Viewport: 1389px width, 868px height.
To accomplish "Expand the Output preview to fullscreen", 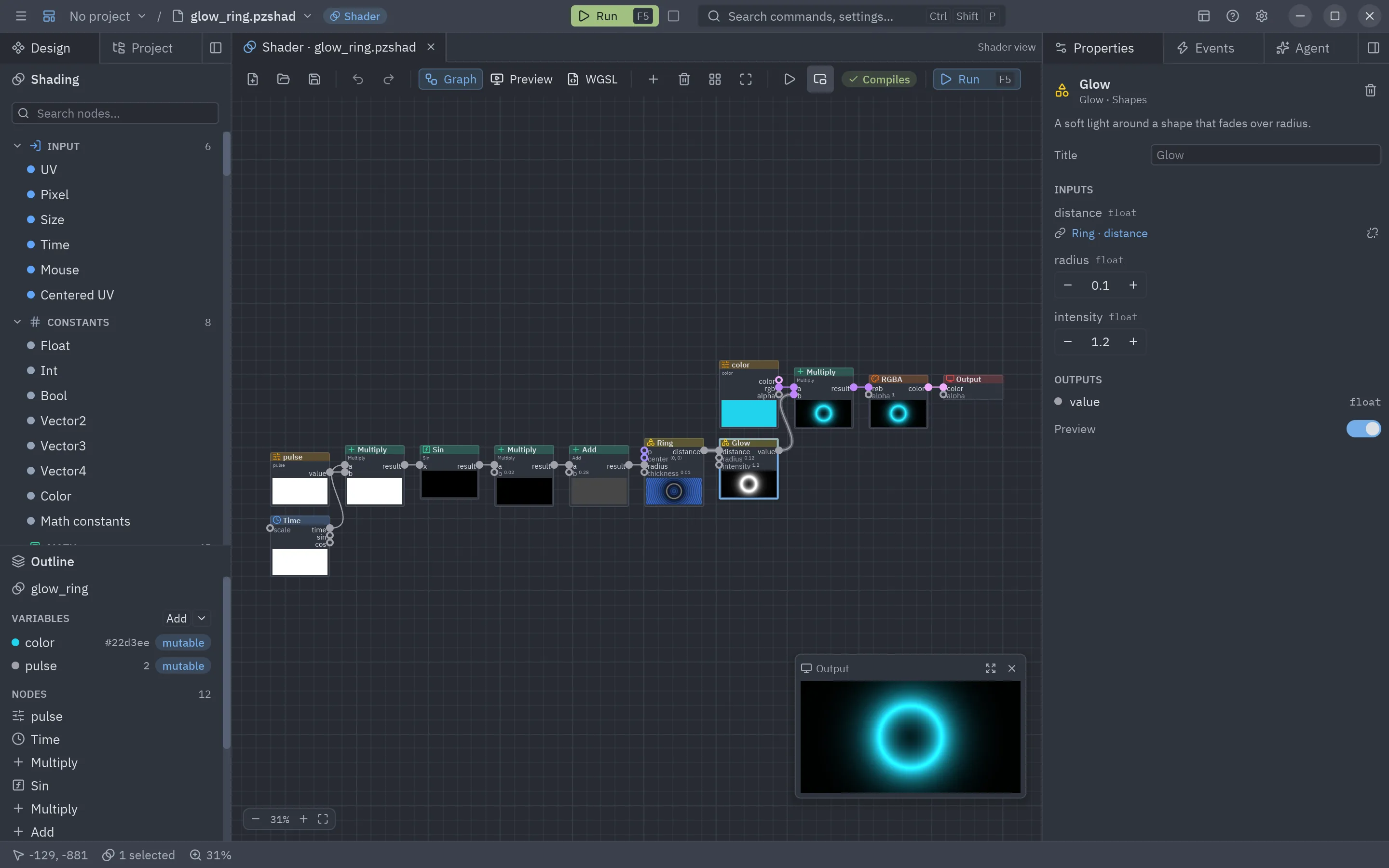I will 991,668.
